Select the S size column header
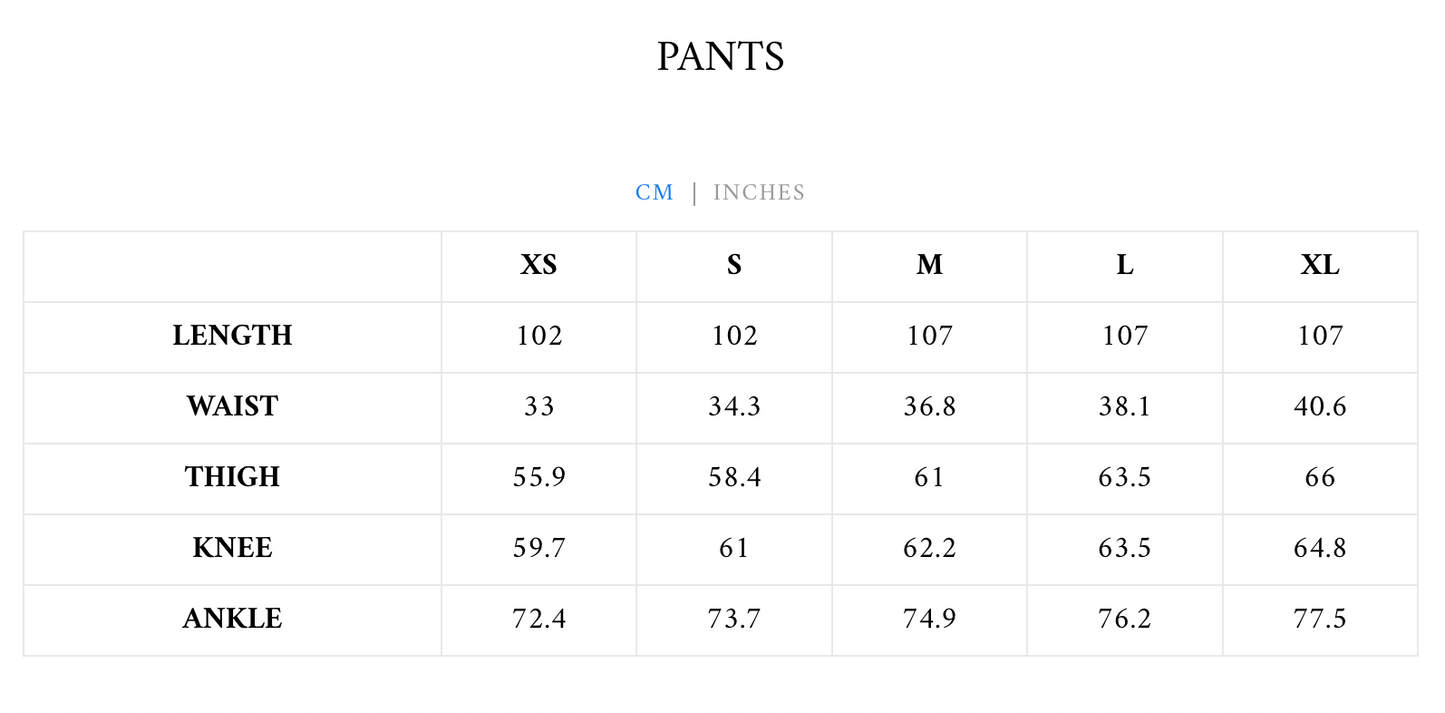Viewport: 1445px width, 713px height. pyautogui.click(x=735, y=265)
